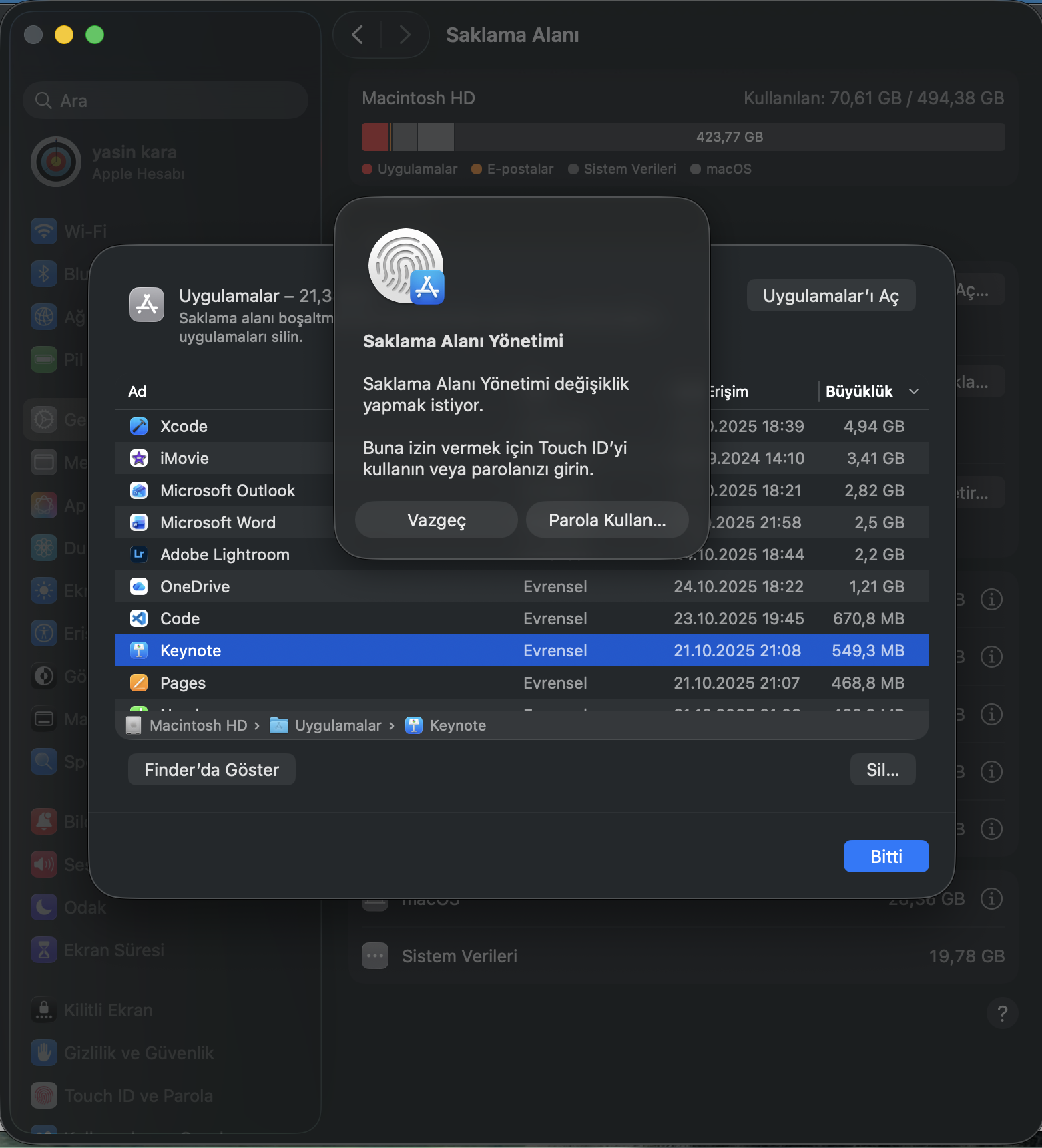Click the Xcode app icon in list
Screen dimensions: 1042x1148
pyautogui.click(x=139, y=426)
